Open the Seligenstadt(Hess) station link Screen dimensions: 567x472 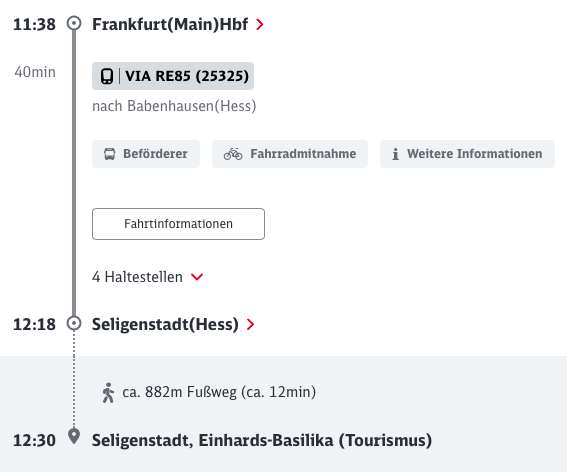pos(165,324)
